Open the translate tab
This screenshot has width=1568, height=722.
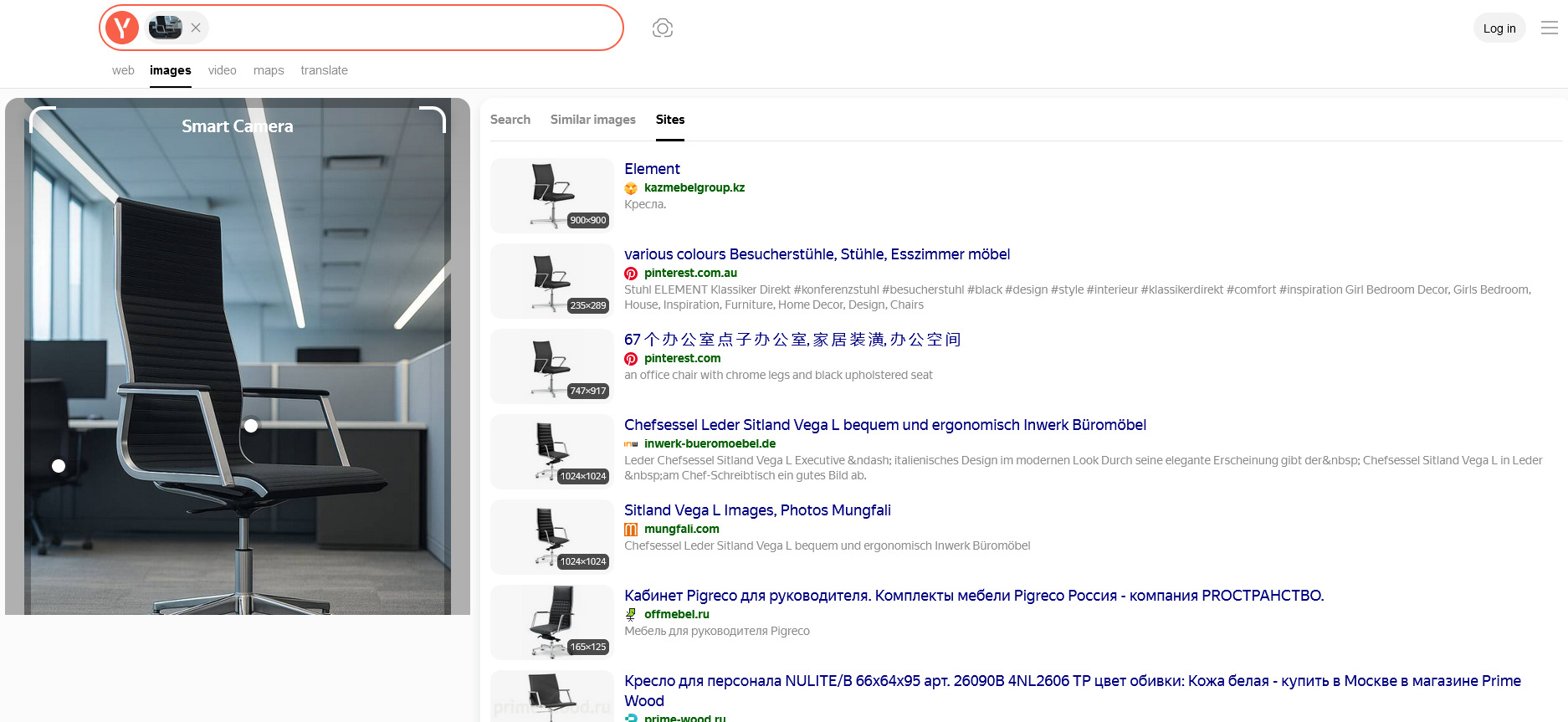pos(325,70)
